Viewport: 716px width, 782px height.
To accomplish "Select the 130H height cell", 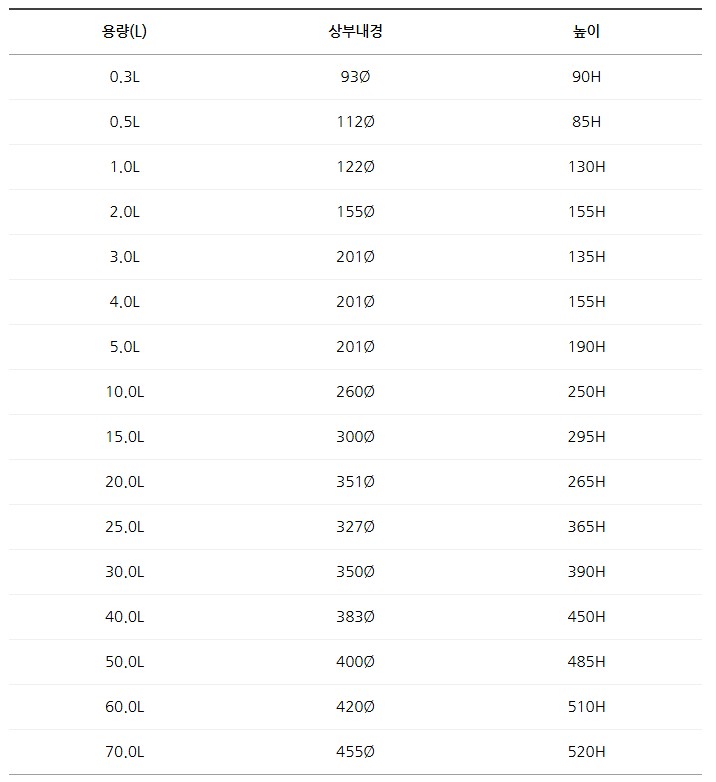I will pos(586,167).
